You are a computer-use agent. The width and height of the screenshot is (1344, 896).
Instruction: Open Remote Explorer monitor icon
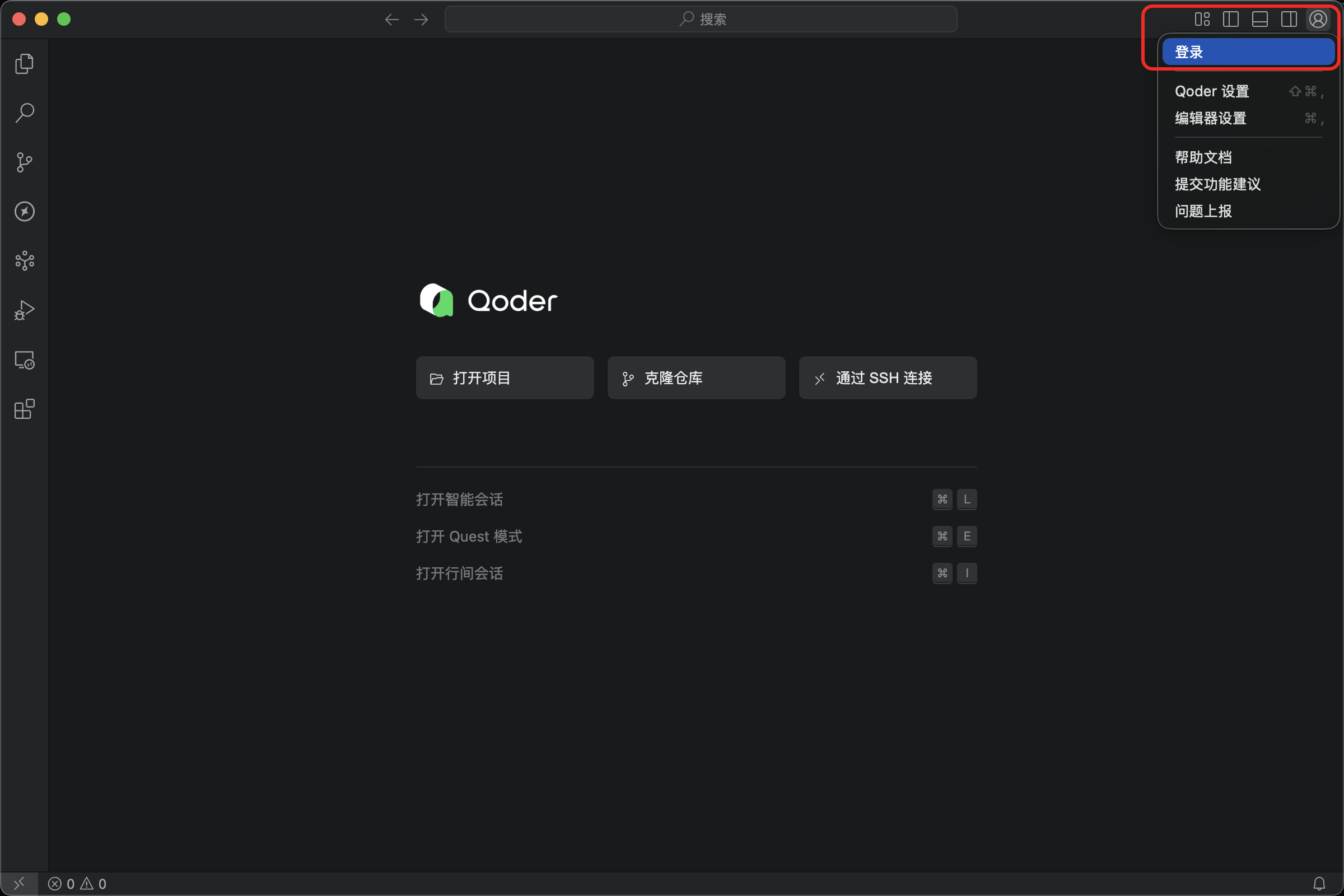point(24,360)
